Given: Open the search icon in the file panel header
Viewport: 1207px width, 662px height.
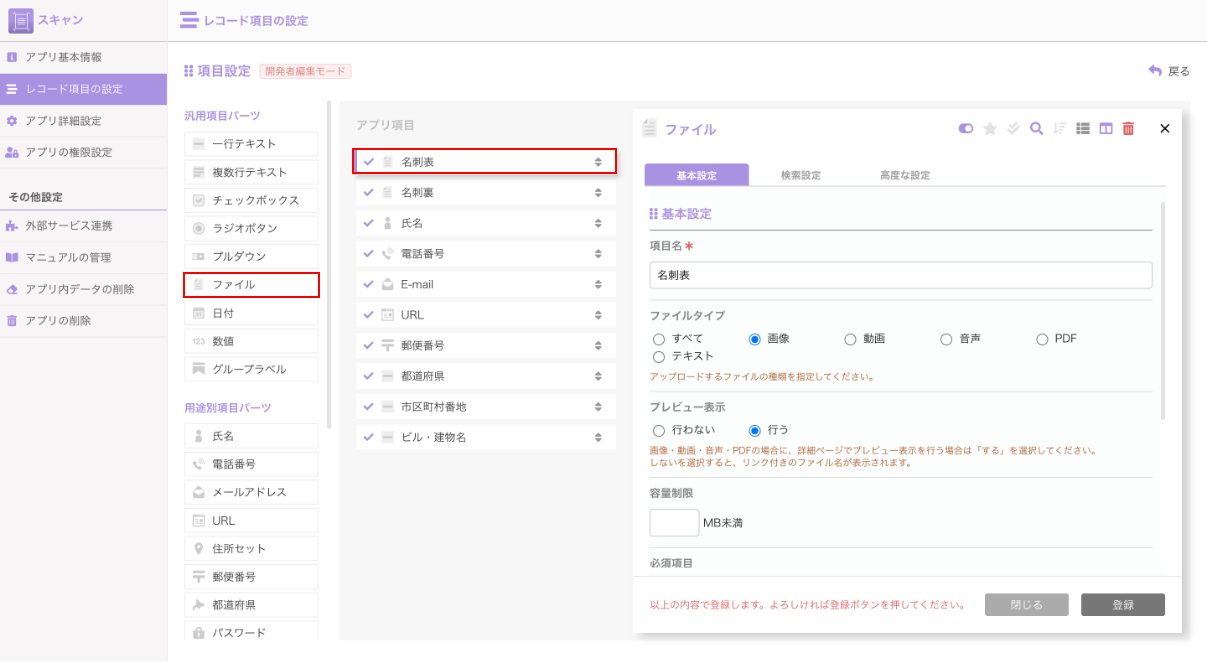Looking at the screenshot, I should coord(1037,130).
